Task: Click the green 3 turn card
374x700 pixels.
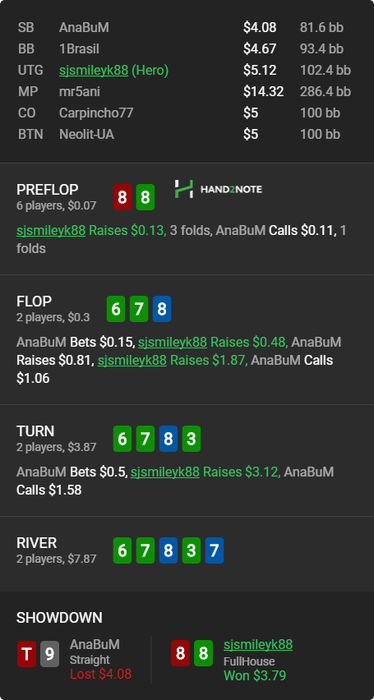Action: pyautogui.click(x=191, y=439)
